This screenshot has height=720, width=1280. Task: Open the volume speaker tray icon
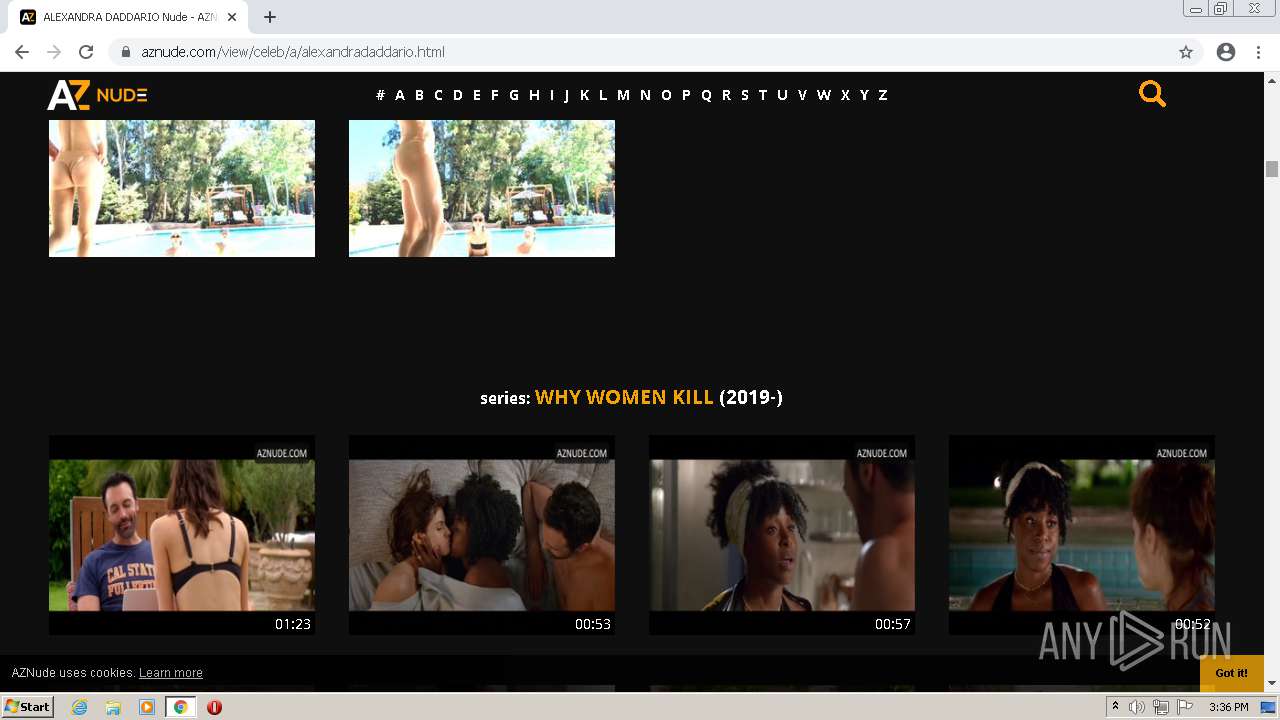pyautogui.click(x=1137, y=707)
